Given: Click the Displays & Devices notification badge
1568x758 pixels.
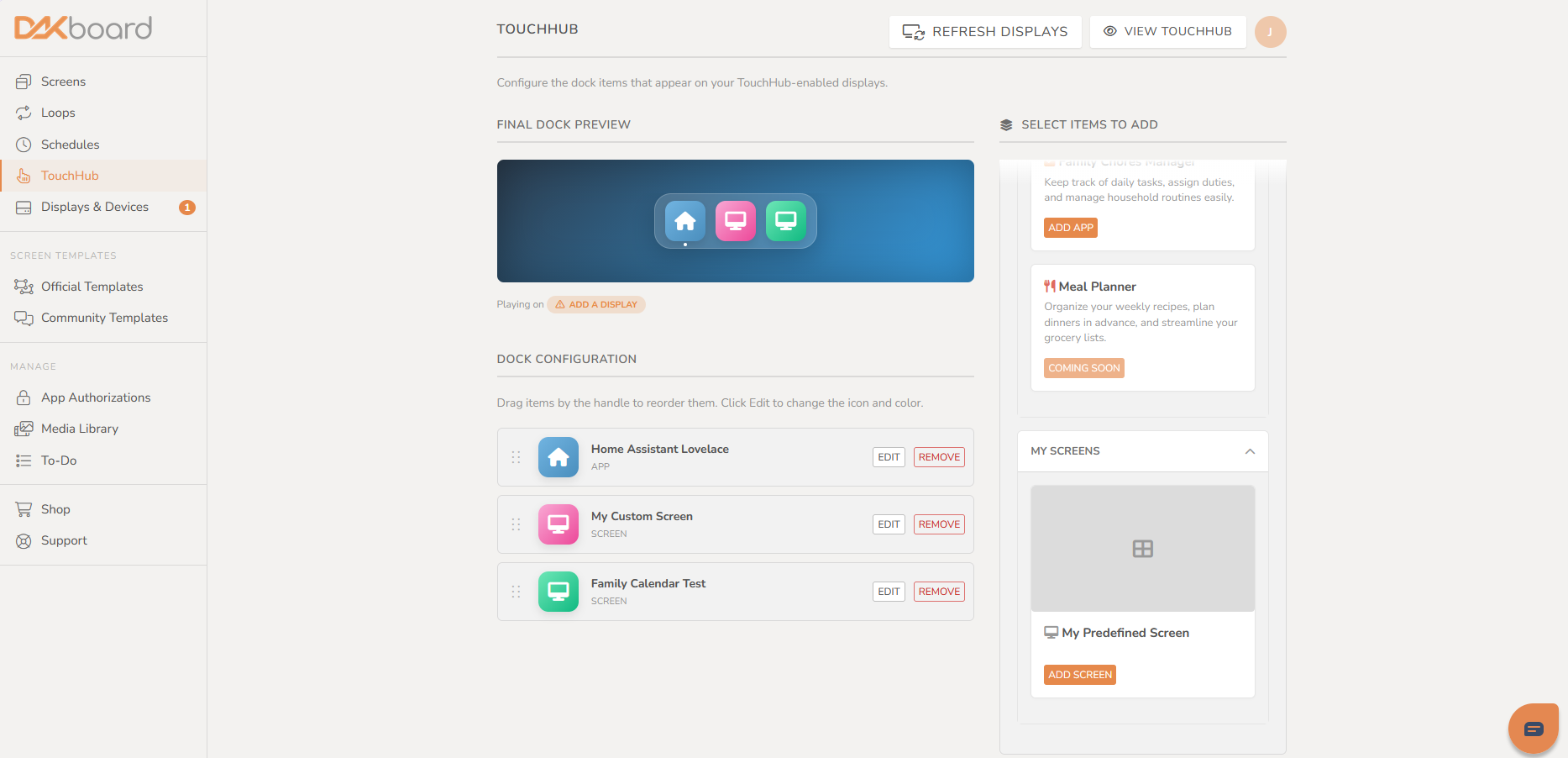Looking at the screenshot, I should (x=187, y=208).
